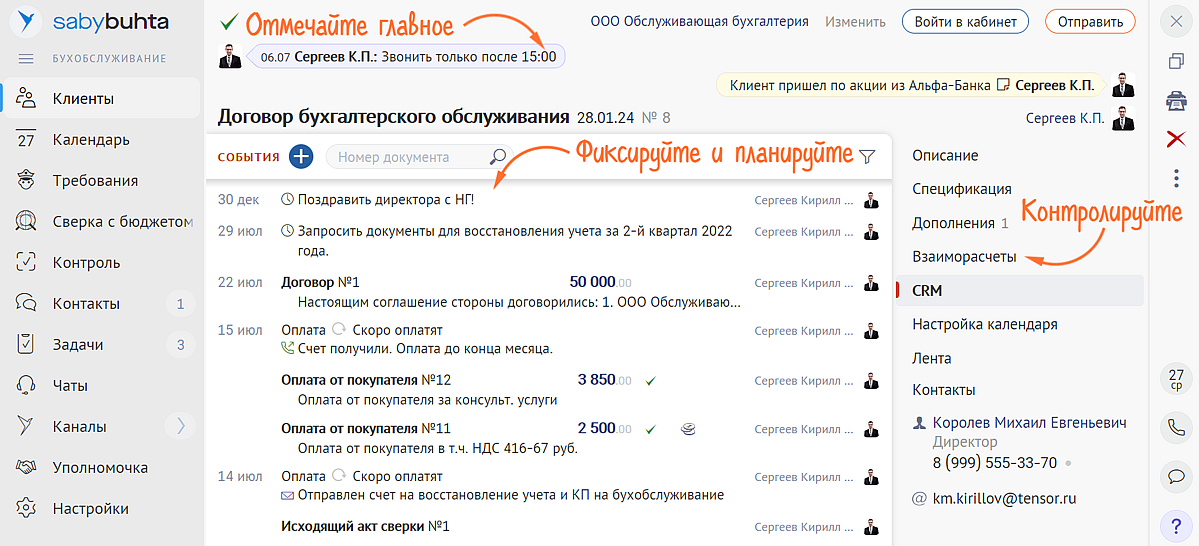The image size is (1199, 546).
Task: Toggle the hamburger menu to collapse the sidebar
Action: (26, 59)
